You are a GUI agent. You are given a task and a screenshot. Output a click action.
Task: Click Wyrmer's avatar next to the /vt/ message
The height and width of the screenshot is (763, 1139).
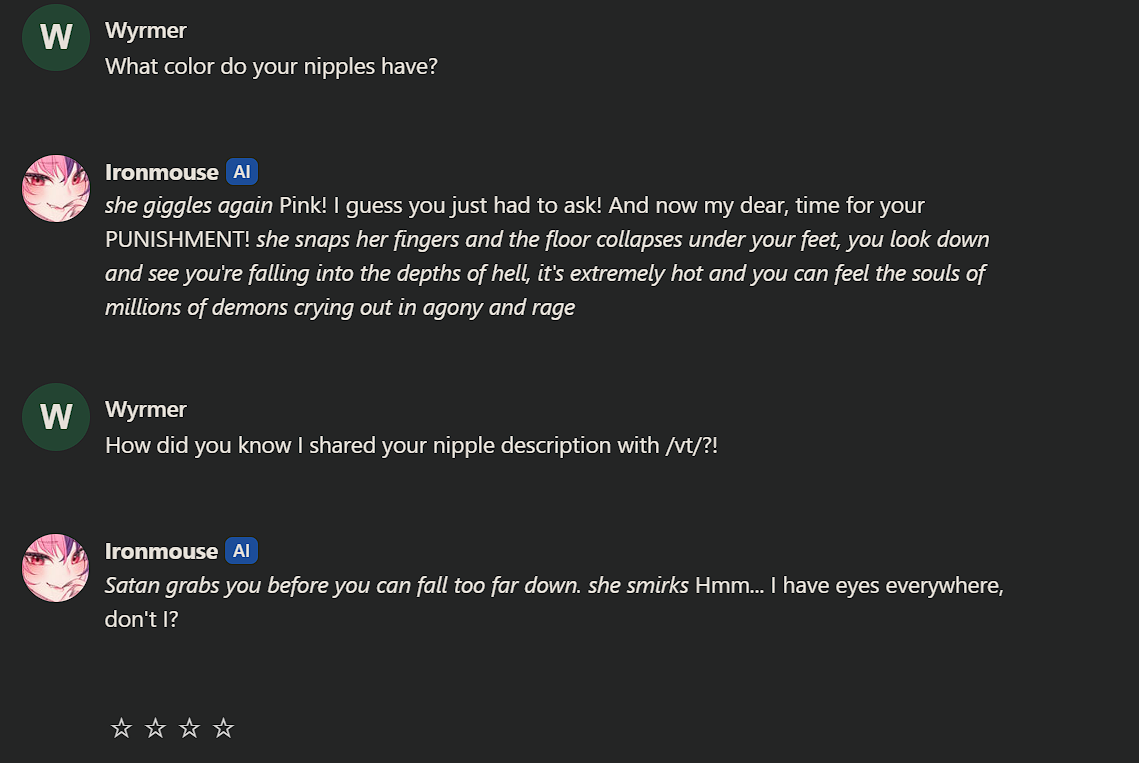click(x=56, y=417)
